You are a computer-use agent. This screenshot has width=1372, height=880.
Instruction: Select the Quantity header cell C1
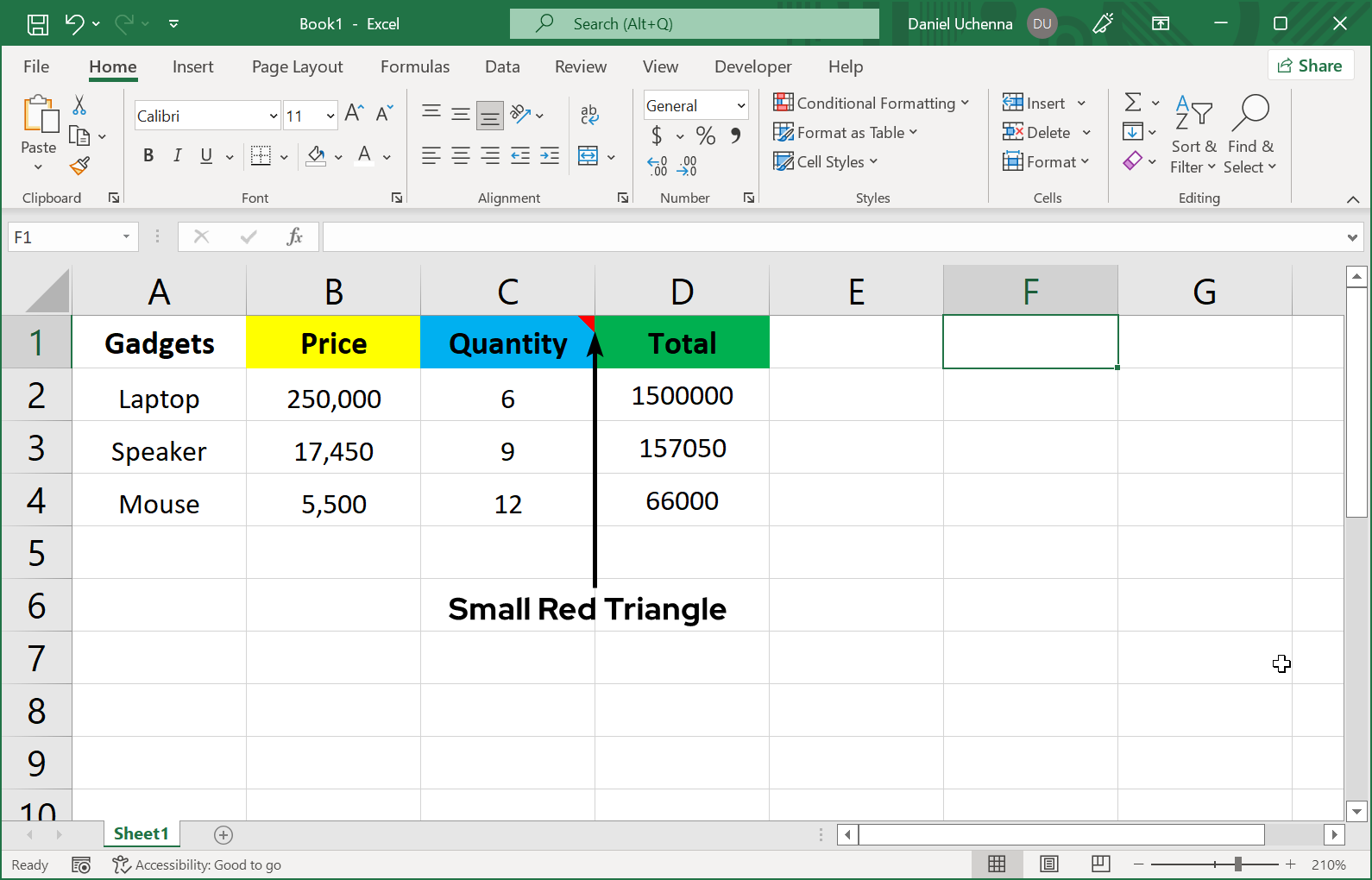(507, 343)
